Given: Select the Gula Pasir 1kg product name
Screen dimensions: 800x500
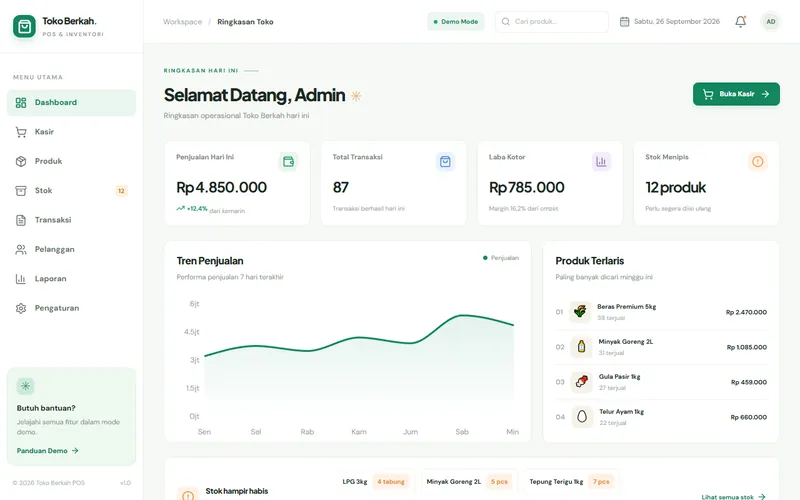Looking at the screenshot, I should [x=619, y=377].
